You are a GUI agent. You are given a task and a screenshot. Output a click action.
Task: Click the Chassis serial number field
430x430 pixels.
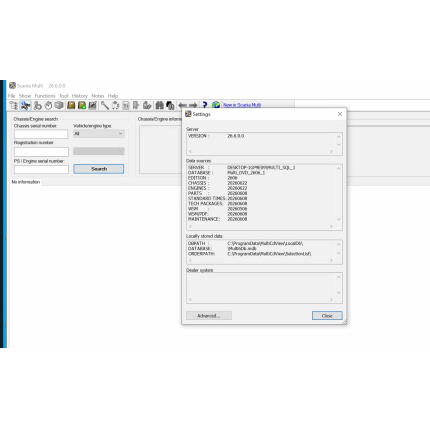pos(41,134)
